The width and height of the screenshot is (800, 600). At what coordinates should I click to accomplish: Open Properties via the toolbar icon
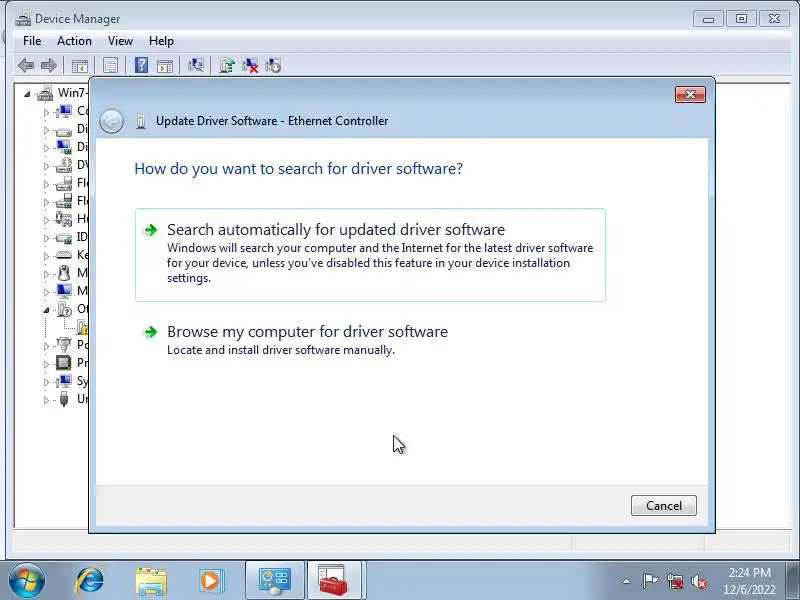coord(110,65)
